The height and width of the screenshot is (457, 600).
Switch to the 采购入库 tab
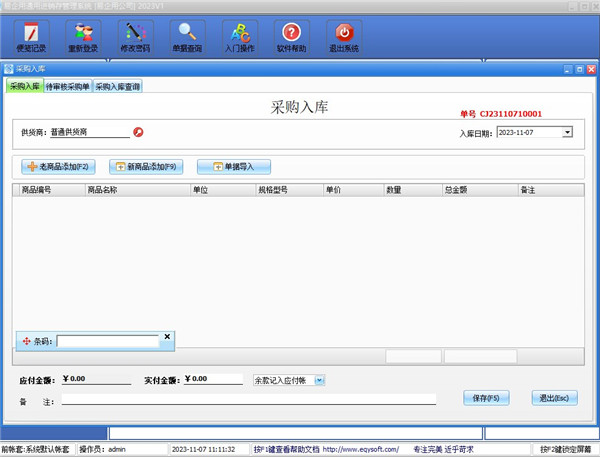click(24, 86)
